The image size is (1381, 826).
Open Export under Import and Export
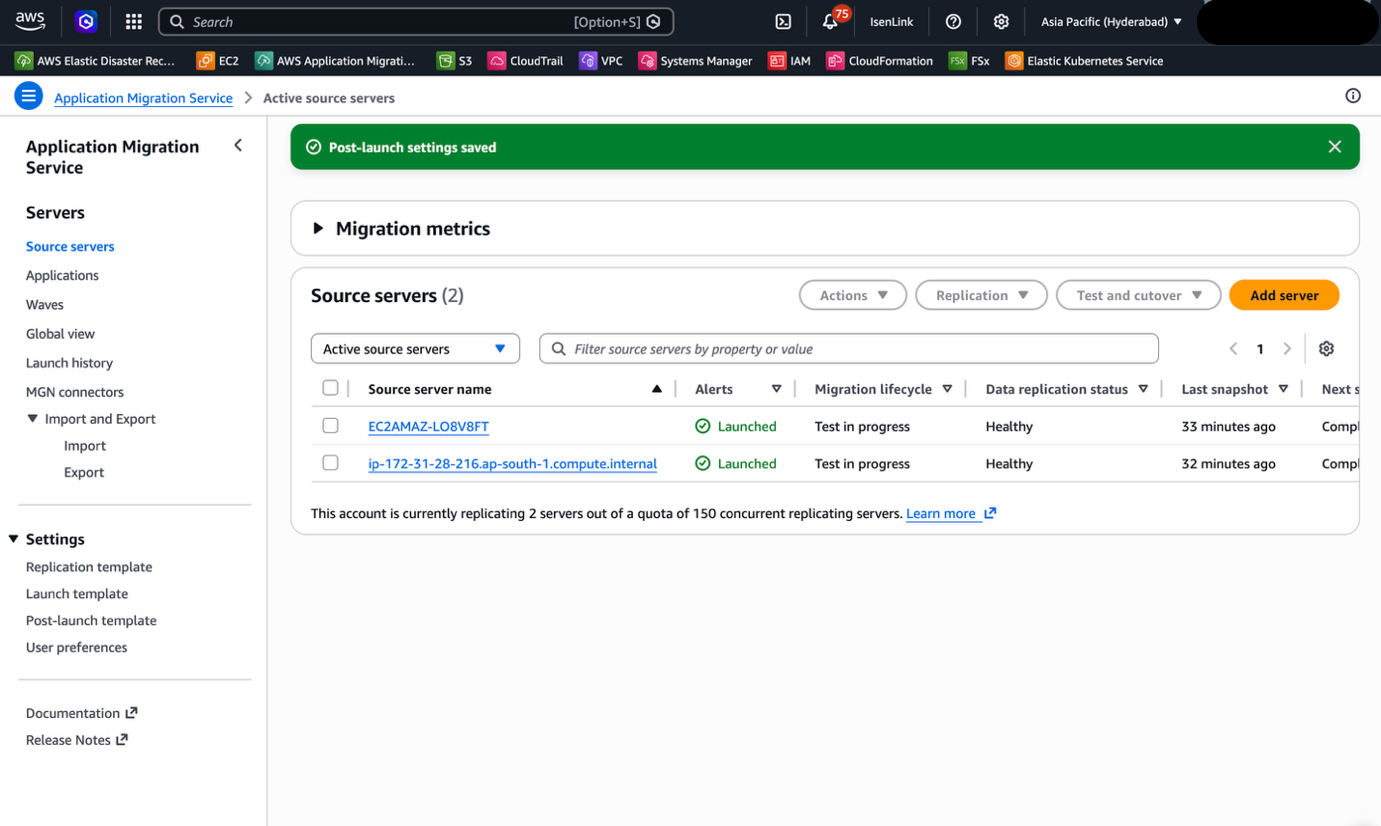(84, 472)
